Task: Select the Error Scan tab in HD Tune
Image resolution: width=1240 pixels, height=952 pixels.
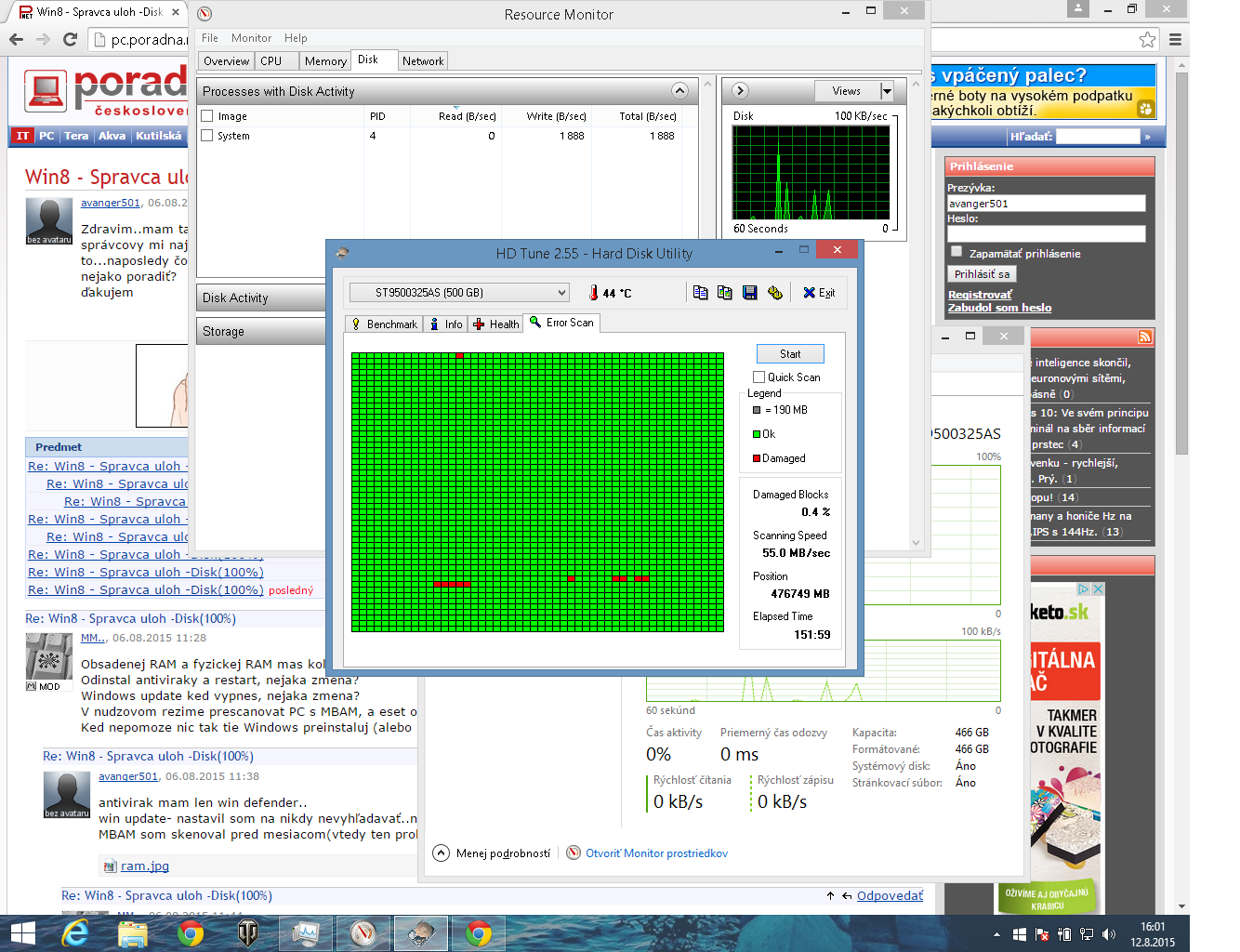Action: coord(561,323)
